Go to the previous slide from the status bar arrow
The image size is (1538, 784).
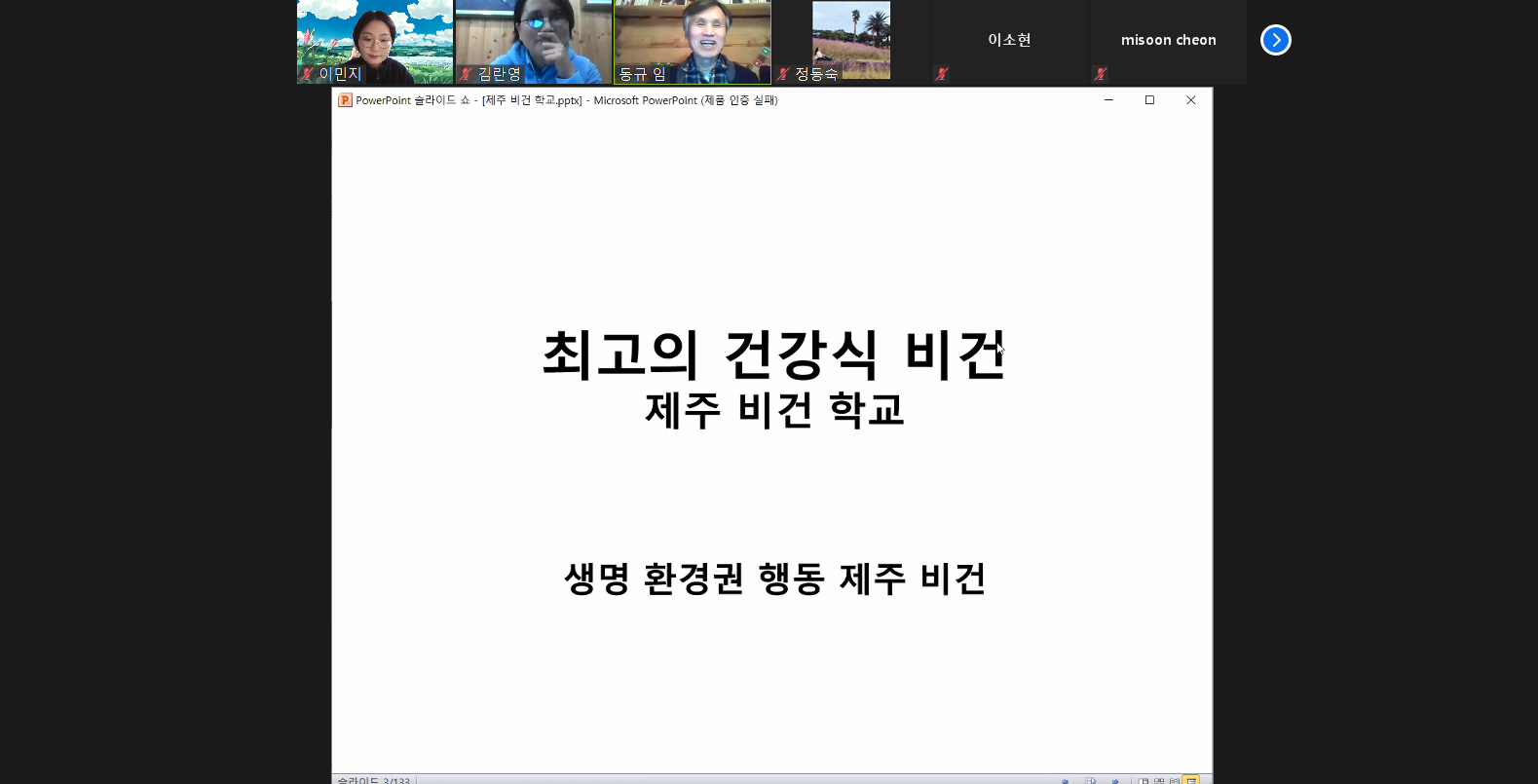(x=1065, y=780)
